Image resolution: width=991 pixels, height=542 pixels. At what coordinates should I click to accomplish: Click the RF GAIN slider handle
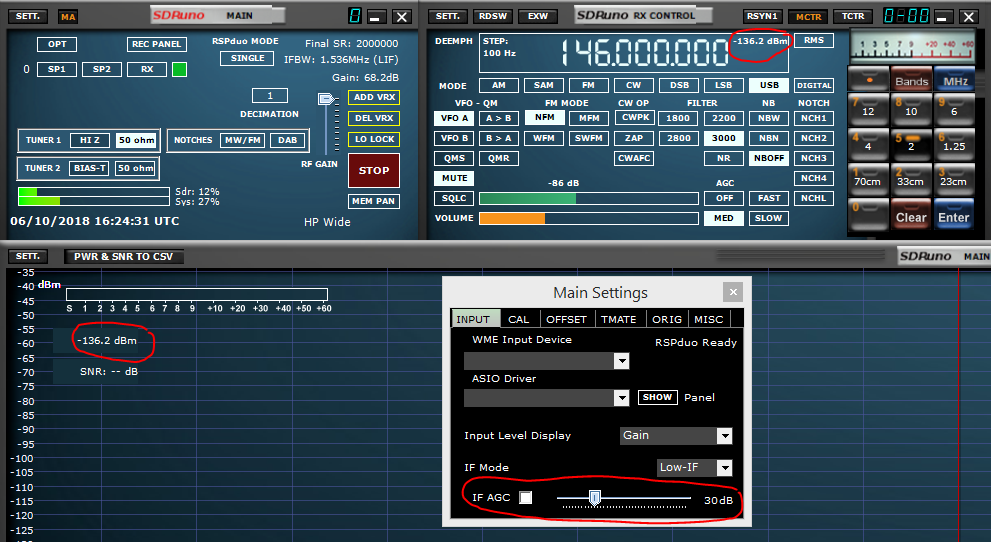pos(325,99)
